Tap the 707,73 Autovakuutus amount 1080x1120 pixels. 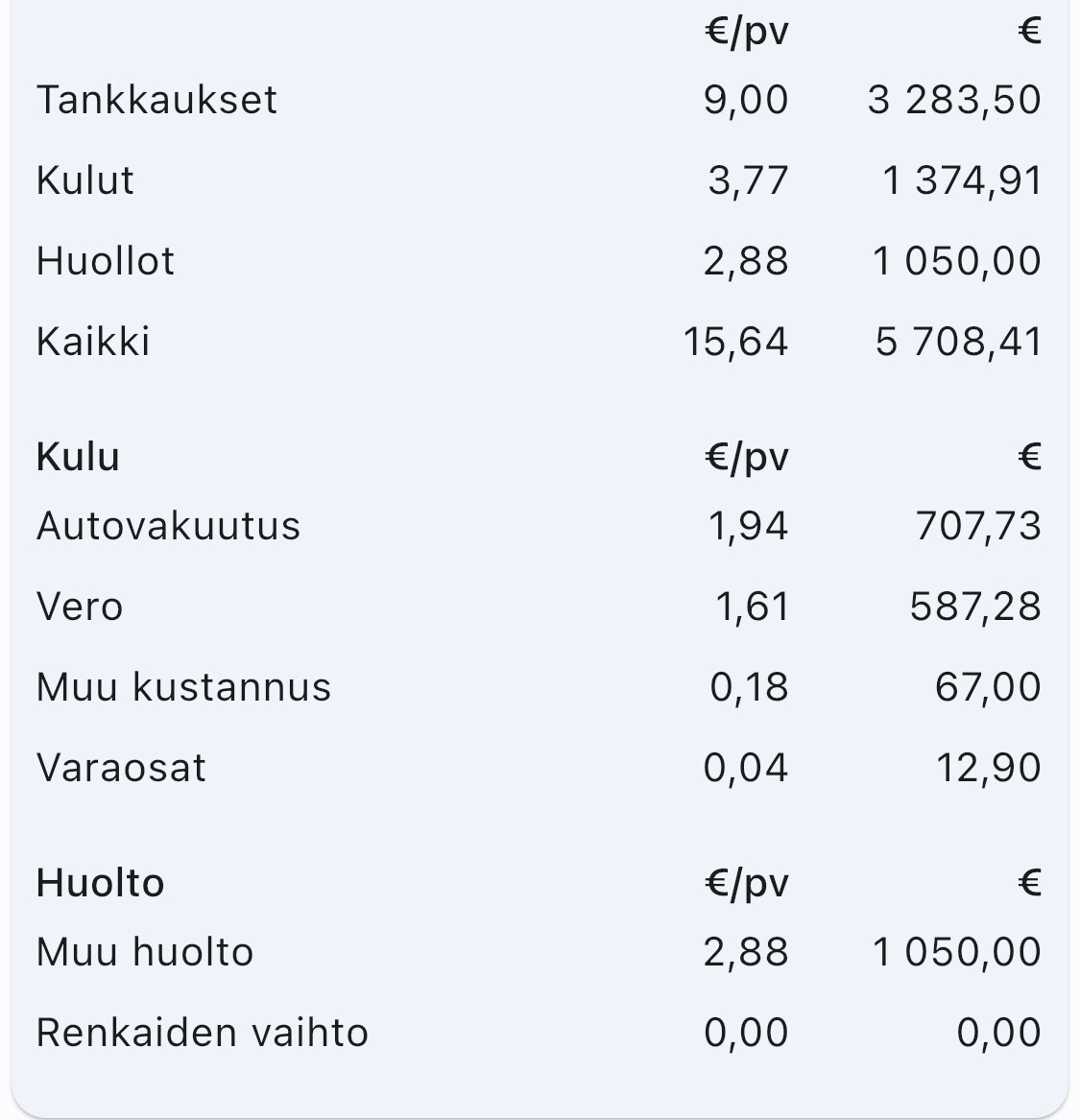[978, 527]
